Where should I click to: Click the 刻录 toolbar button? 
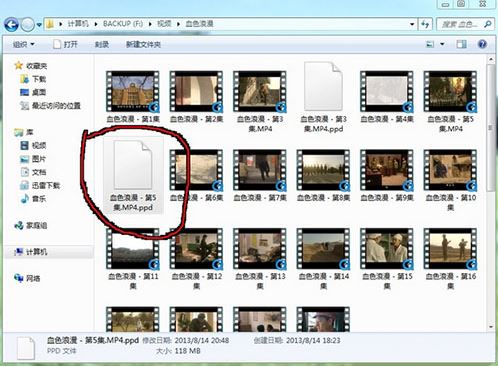[x=102, y=44]
